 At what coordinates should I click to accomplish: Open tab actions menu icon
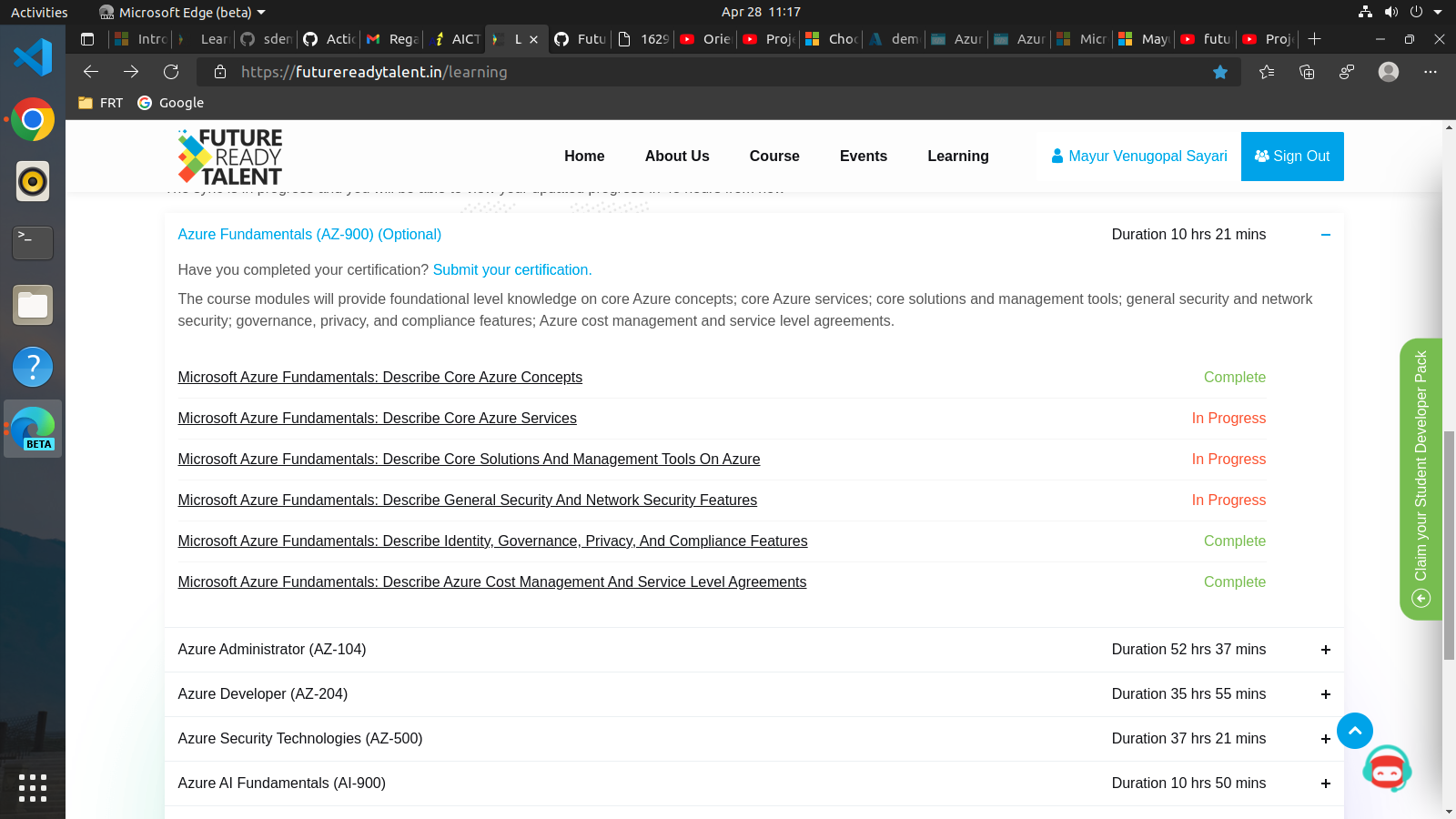coord(87,39)
